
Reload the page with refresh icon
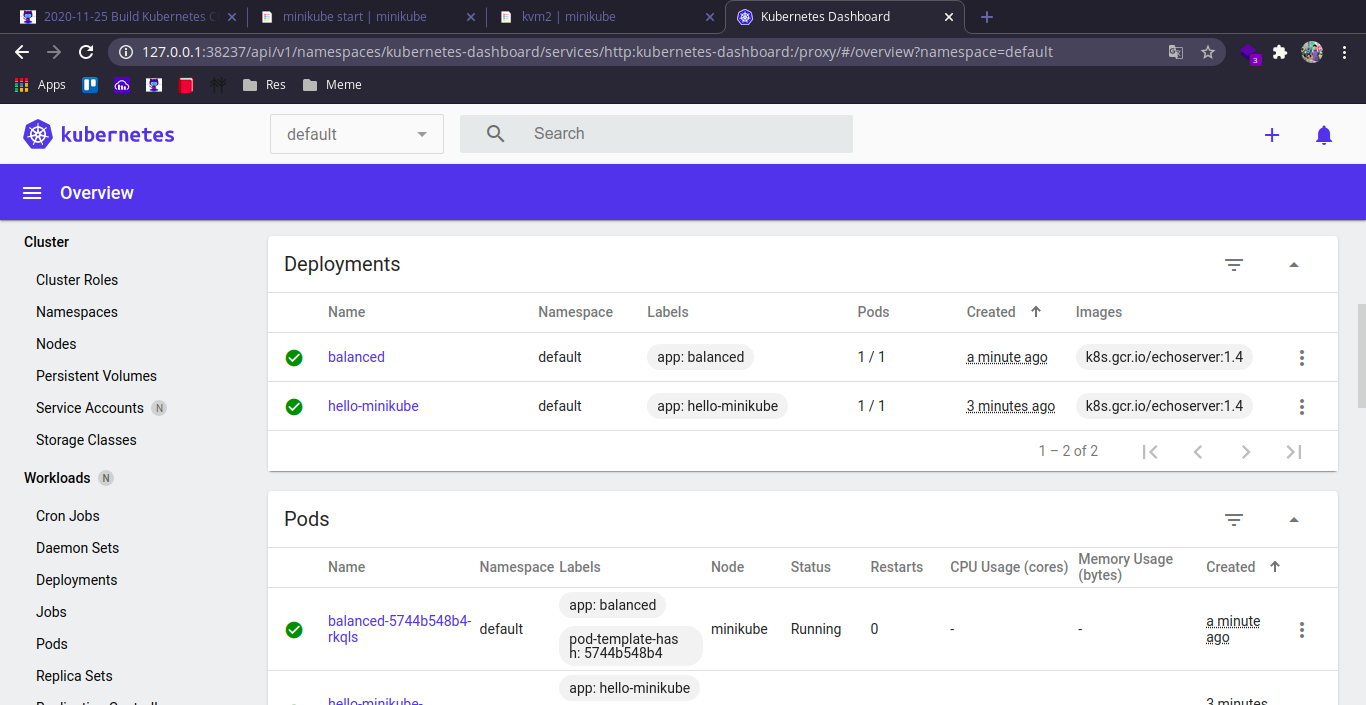(x=86, y=52)
